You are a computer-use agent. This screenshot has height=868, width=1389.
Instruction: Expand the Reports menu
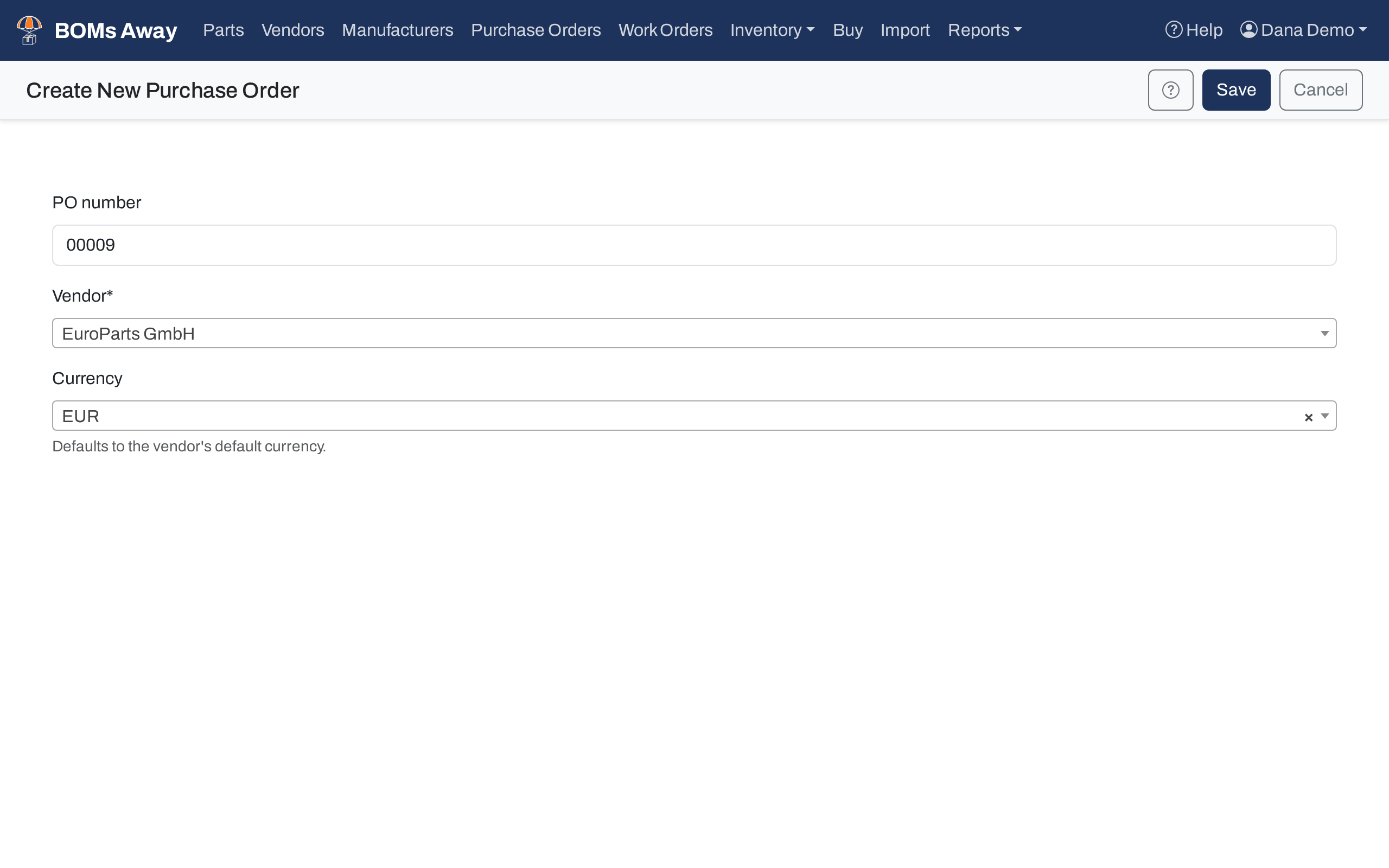pyautogui.click(x=984, y=30)
